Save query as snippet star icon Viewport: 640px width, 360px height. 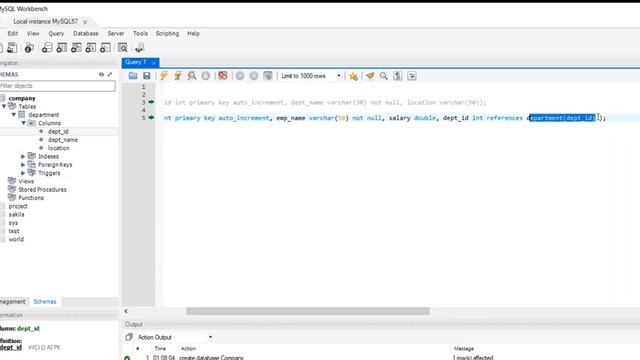point(353,76)
